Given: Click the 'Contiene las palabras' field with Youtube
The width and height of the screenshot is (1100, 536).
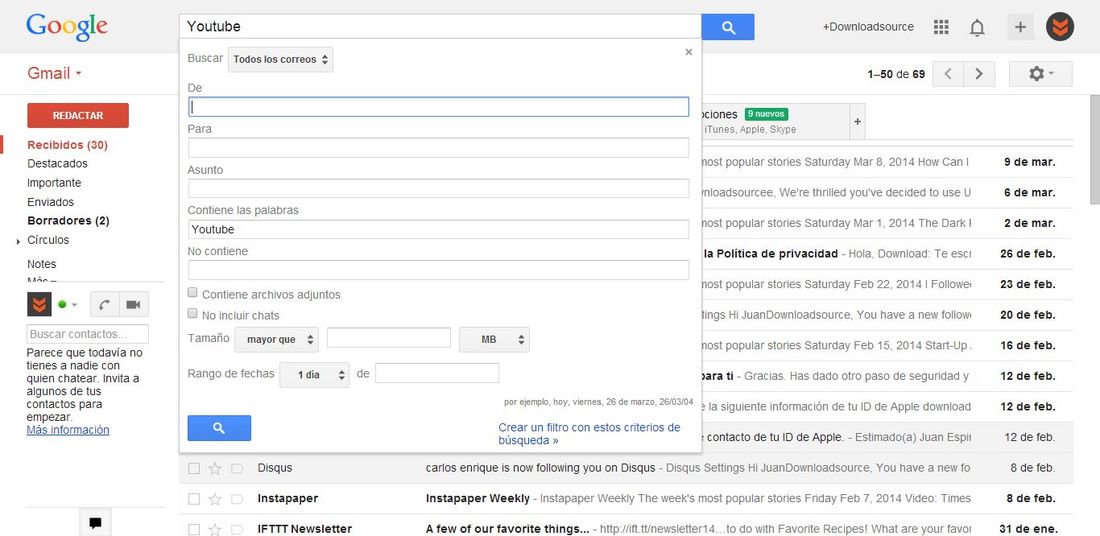Looking at the screenshot, I should tap(438, 229).
